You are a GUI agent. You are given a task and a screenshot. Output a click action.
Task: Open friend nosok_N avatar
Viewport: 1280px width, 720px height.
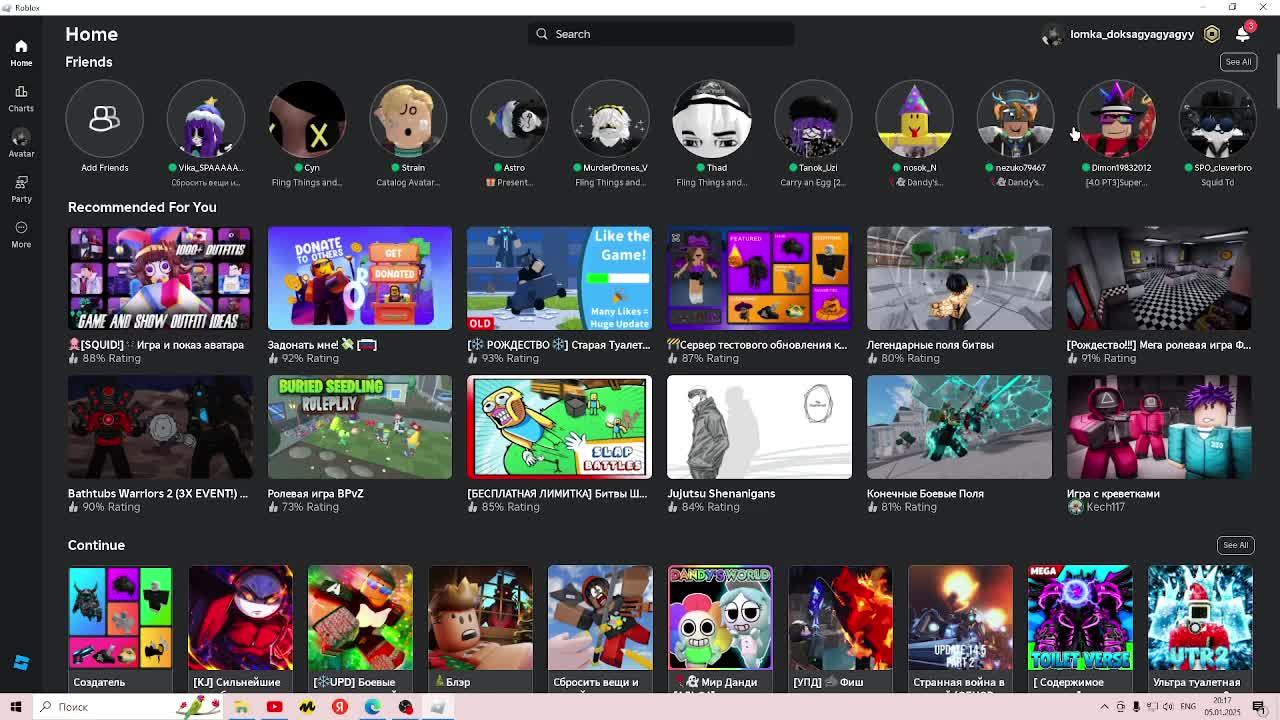click(914, 119)
